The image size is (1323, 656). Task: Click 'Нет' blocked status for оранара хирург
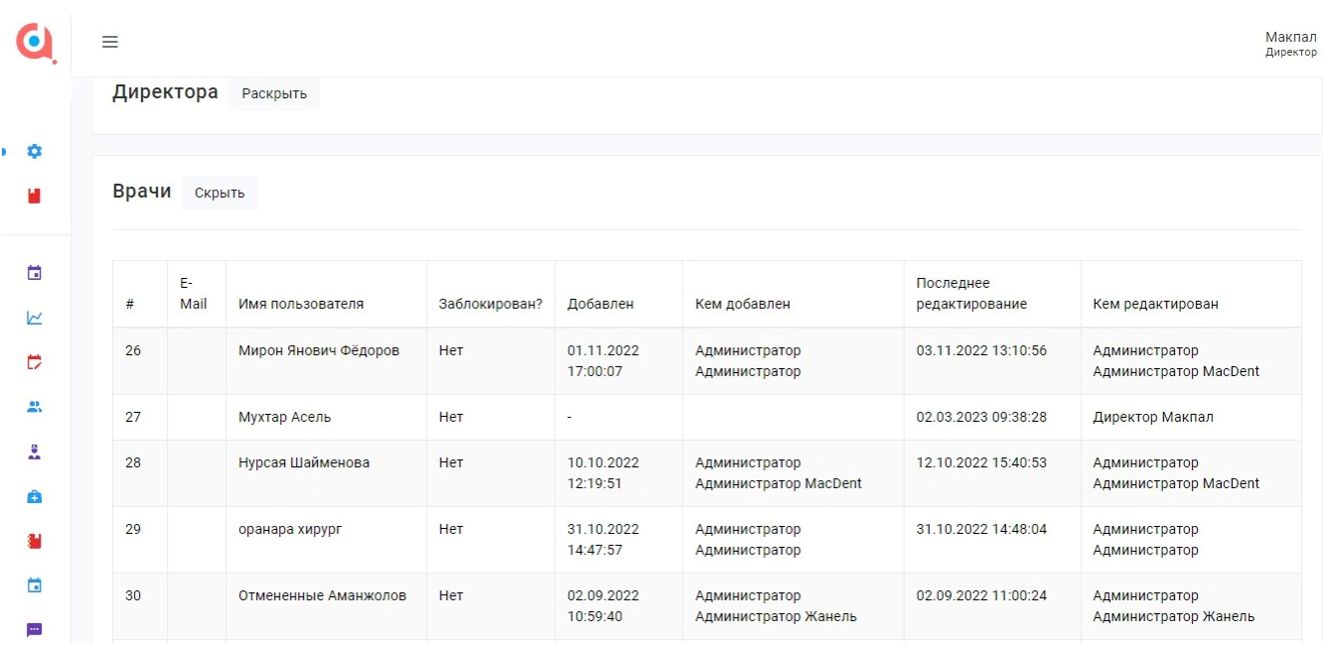click(451, 529)
